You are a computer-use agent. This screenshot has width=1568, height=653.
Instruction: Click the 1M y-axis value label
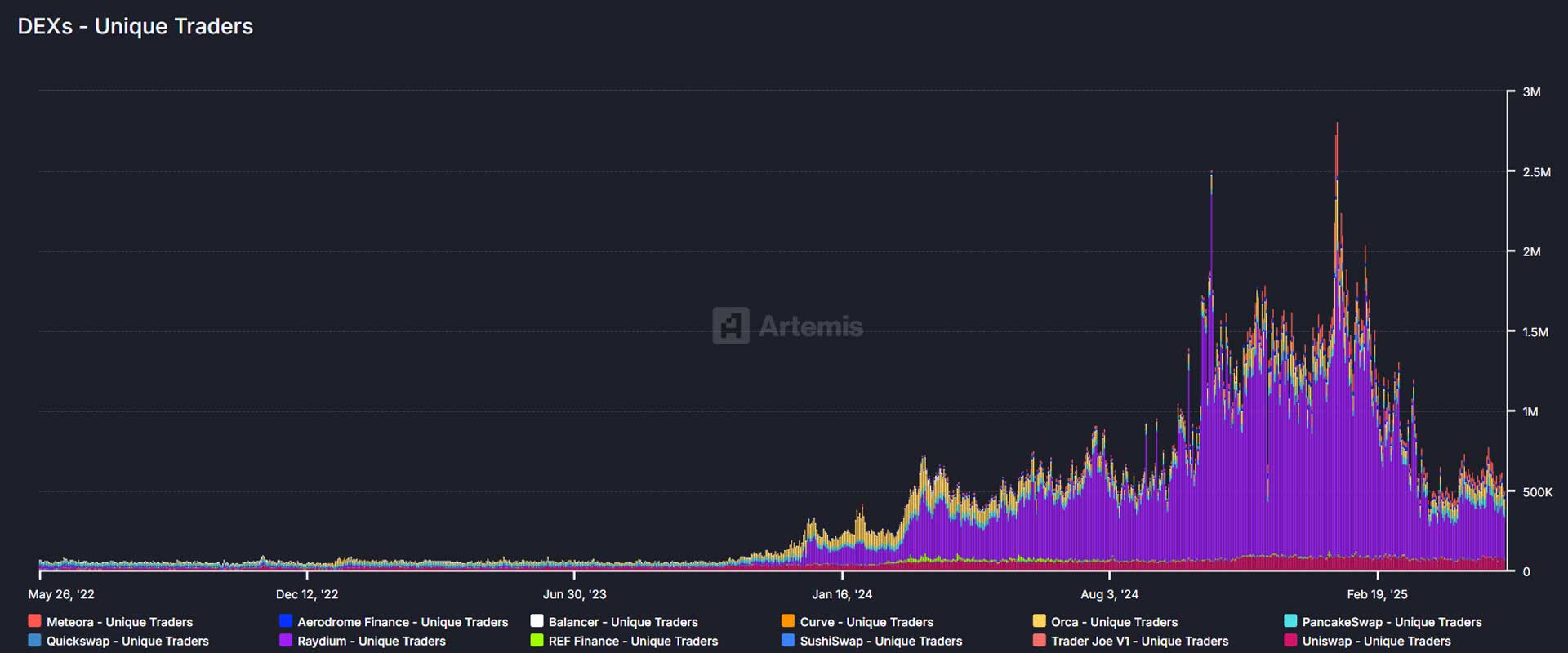tap(1530, 411)
